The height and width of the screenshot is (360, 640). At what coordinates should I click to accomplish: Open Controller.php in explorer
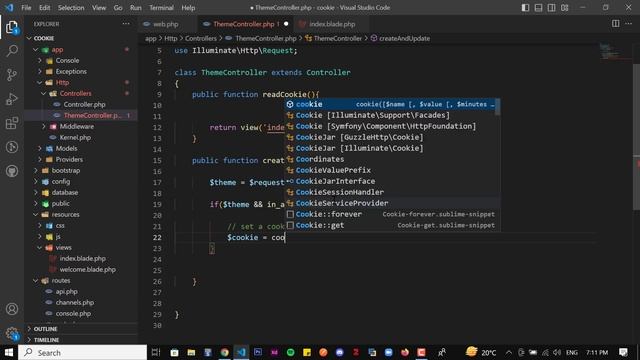tap(84, 104)
